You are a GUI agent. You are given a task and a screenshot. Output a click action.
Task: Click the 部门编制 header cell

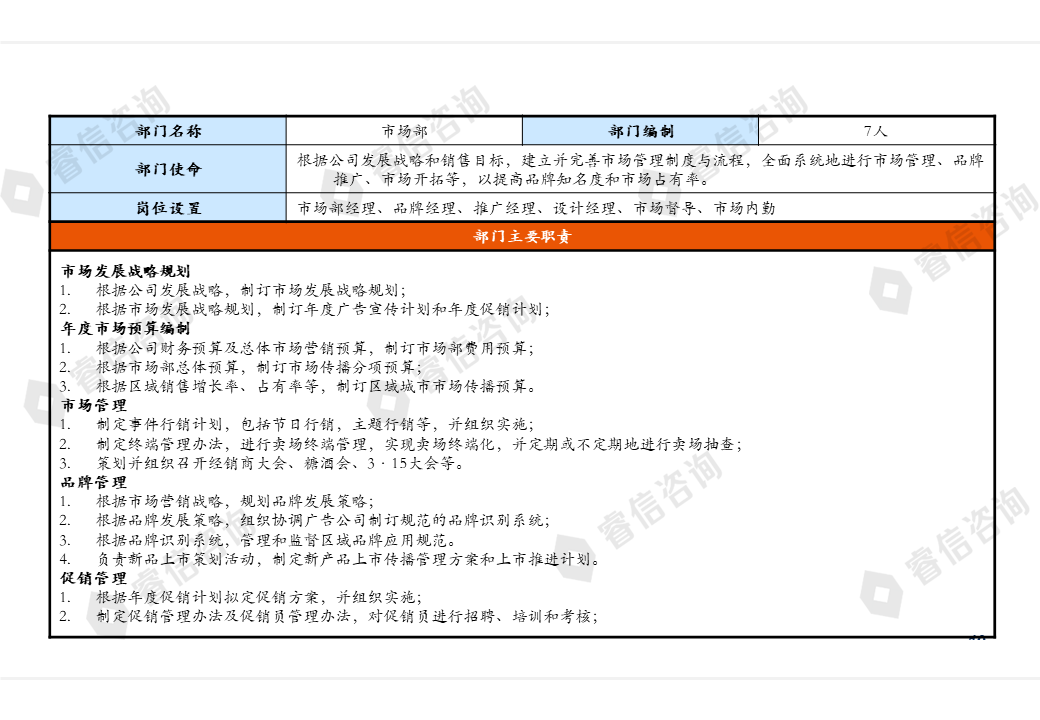(x=640, y=131)
